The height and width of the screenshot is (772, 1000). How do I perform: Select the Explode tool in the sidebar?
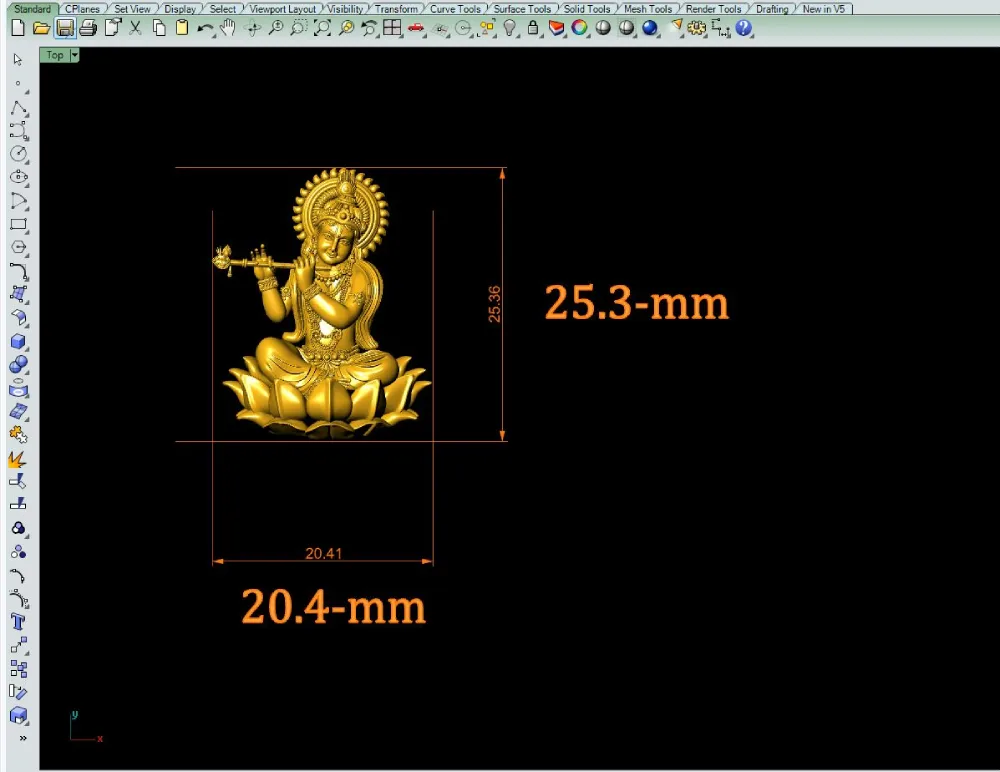[x=18, y=459]
